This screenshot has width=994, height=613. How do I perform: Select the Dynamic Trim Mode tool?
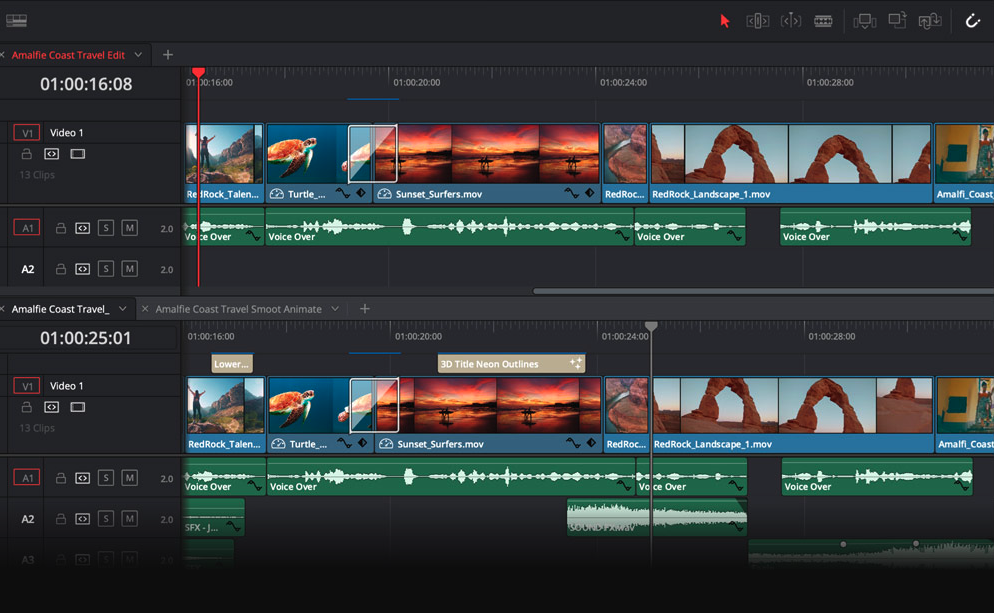tap(791, 20)
